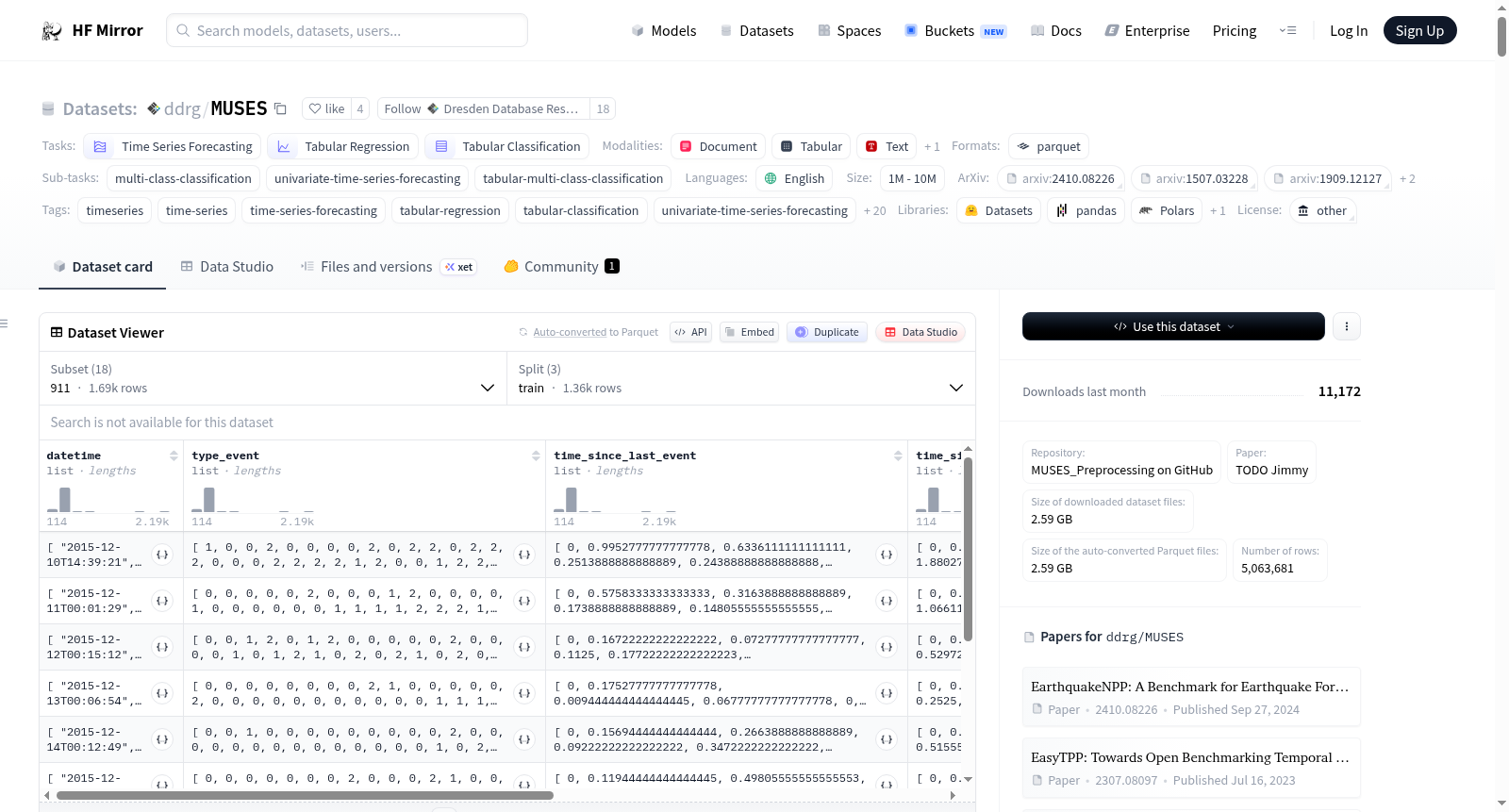Open the Docs navigation item
This screenshot has width=1509, height=812.
(1056, 31)
